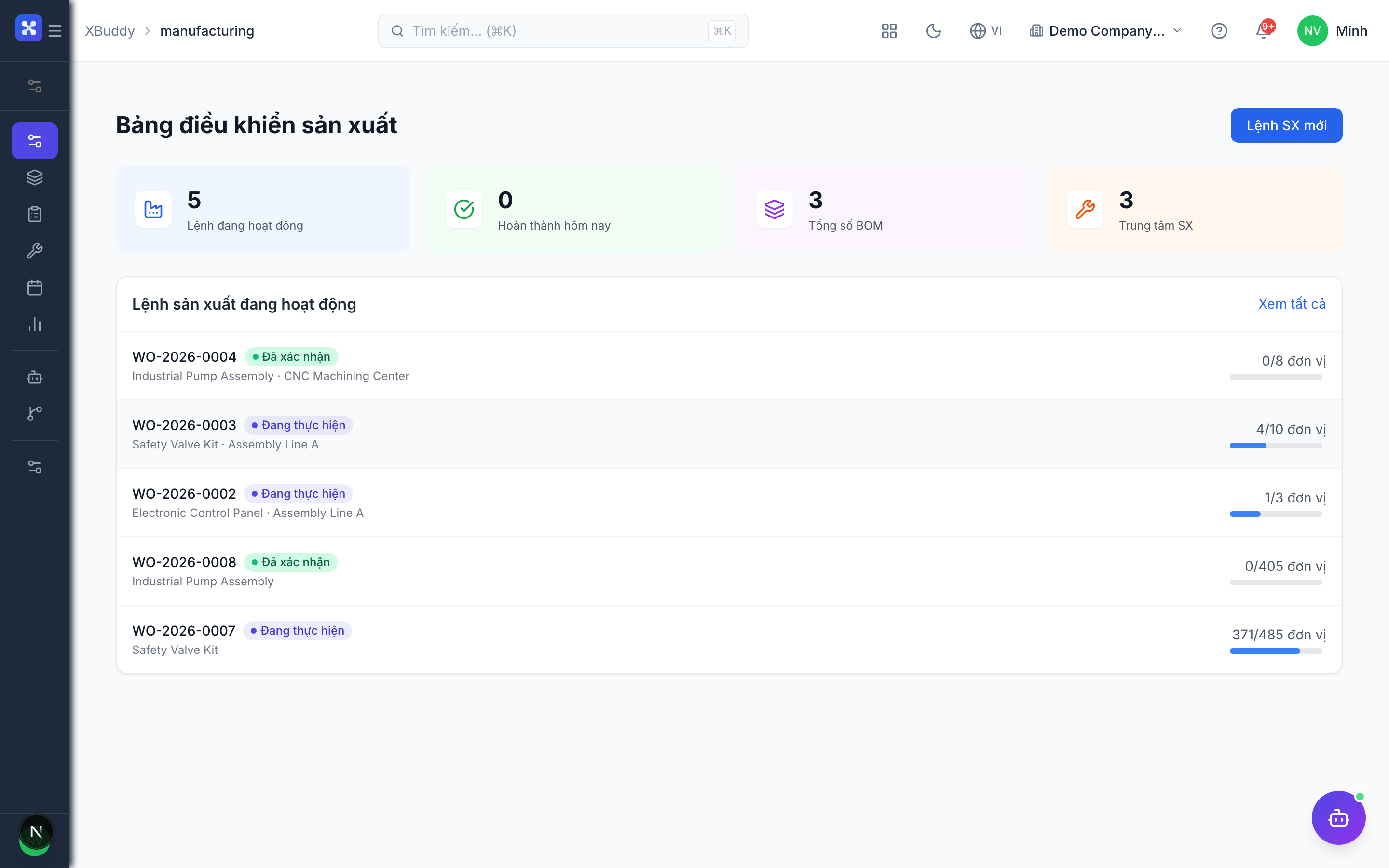
Task: Open the git branch workflow sidebar icon
Action: pyautogui.click(x=34, y=413)
